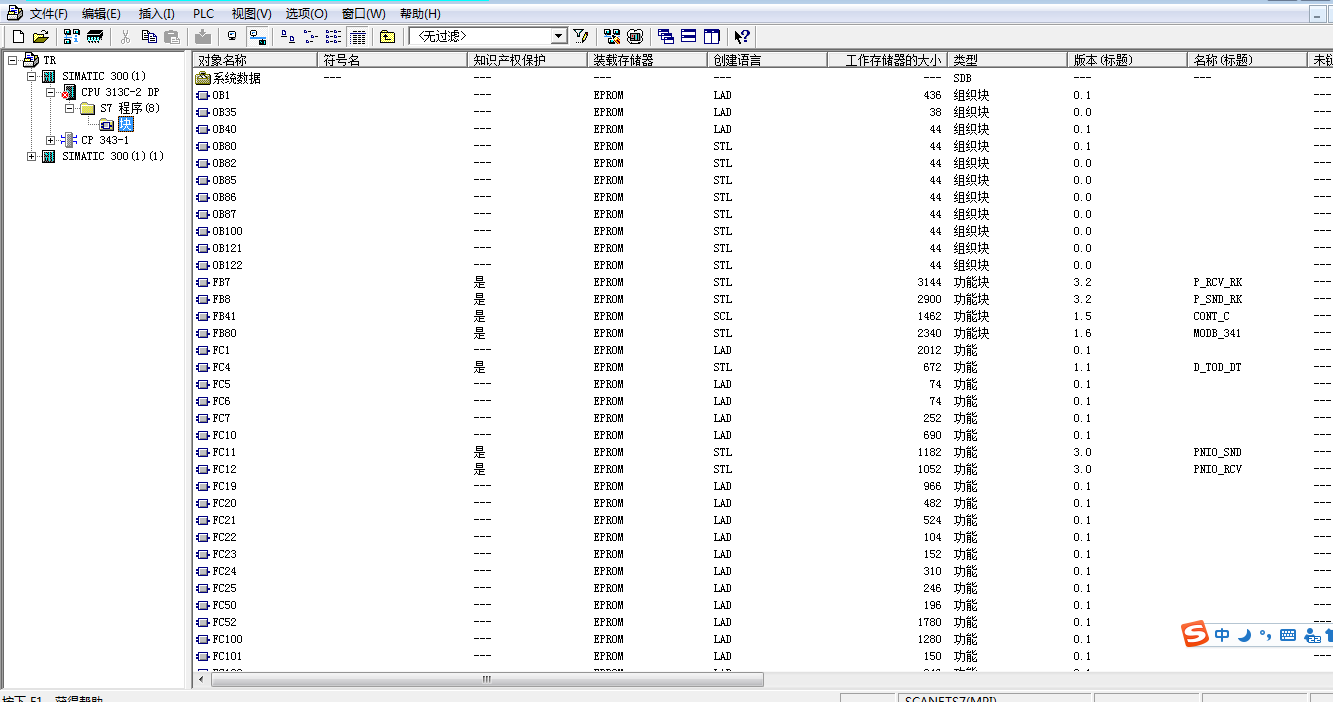Click the Cut scissors icon
Screen dimensions: 1333x702
[126, 36]
